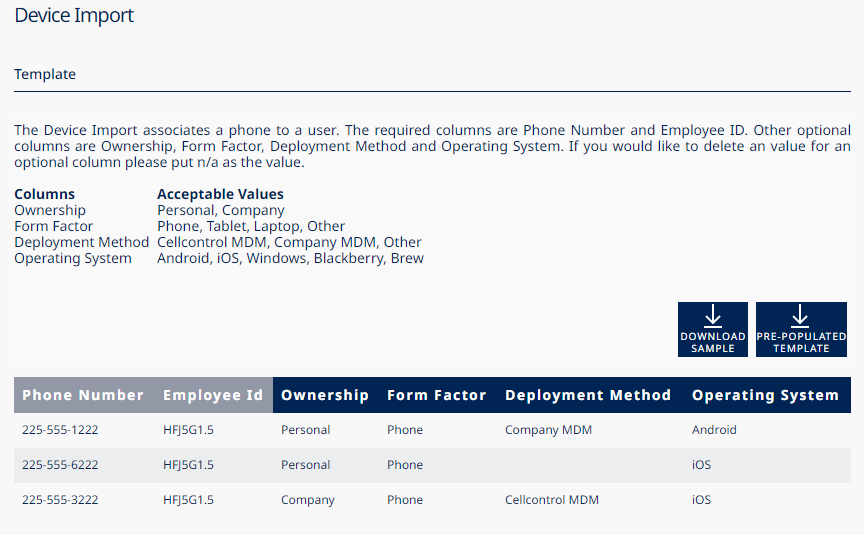This screenshot has height=535, width=864.
Task: Click the Ownership table column header
Action: pyautogui.click(x=324, y=395)
